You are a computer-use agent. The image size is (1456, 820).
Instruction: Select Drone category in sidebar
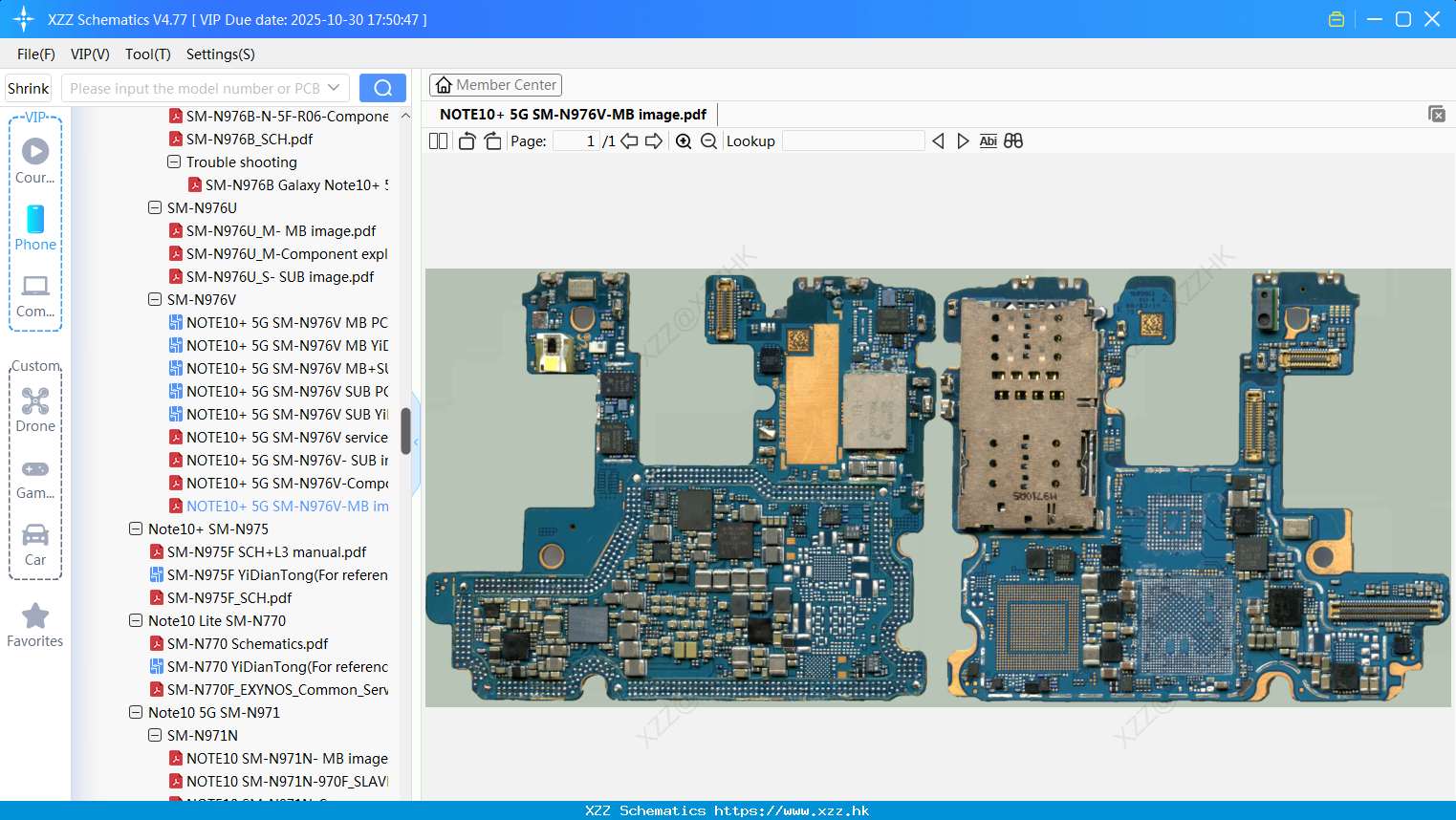(35, 410)
